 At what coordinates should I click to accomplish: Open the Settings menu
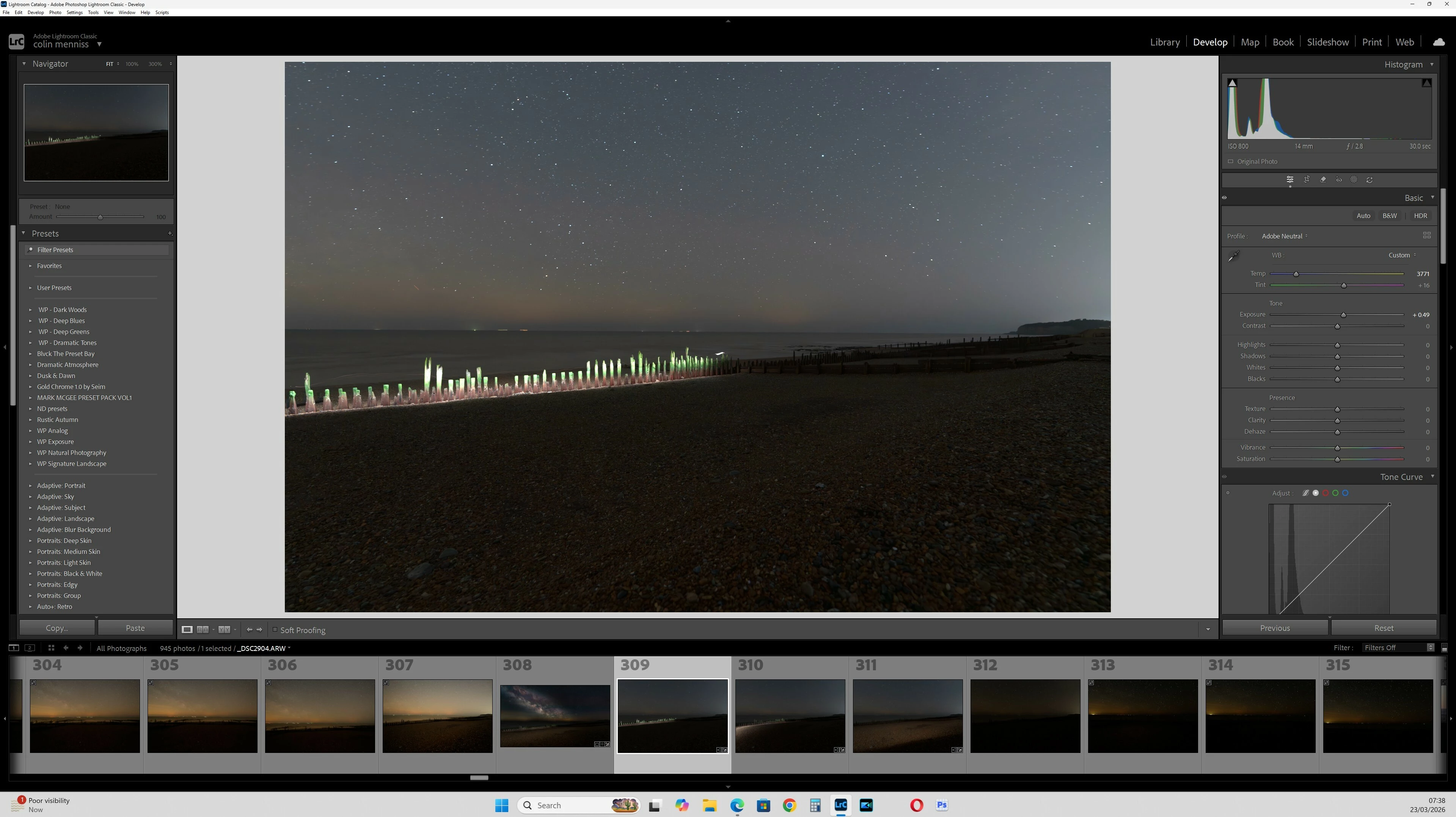tap(74, 13)
